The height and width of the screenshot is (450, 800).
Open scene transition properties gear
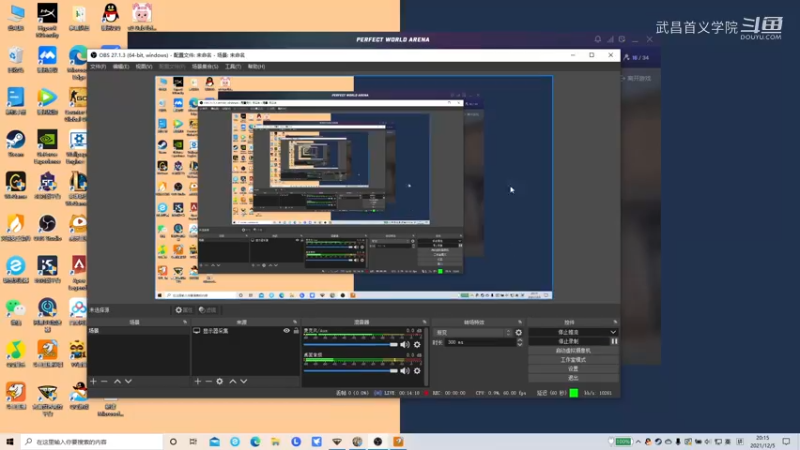click(519, 332)
